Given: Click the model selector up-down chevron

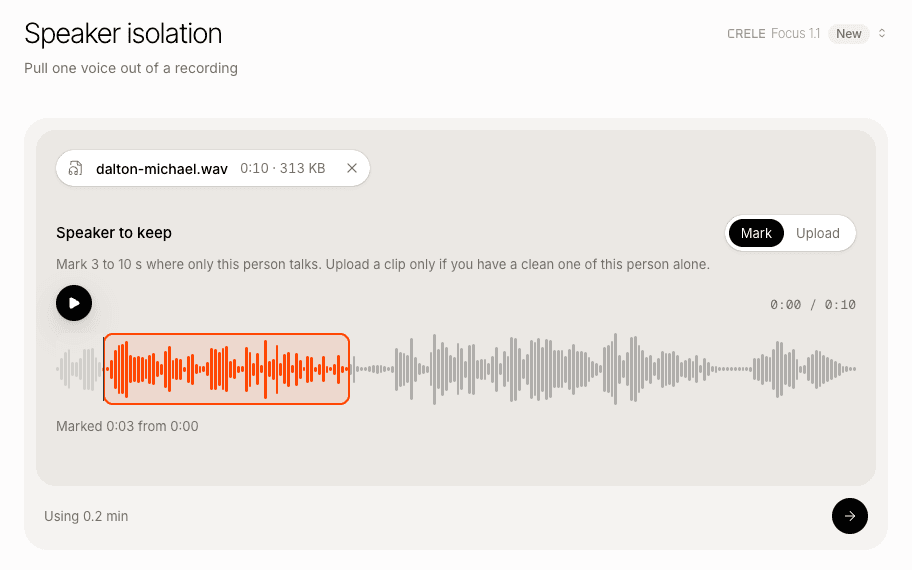Looking at the screenshot, I should 882,34.
